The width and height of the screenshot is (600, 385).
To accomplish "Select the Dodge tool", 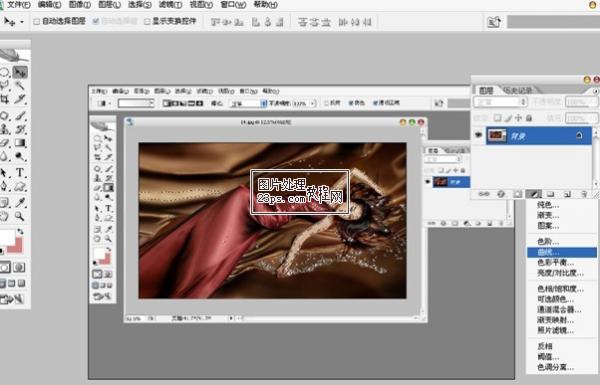I will [20, 156].
